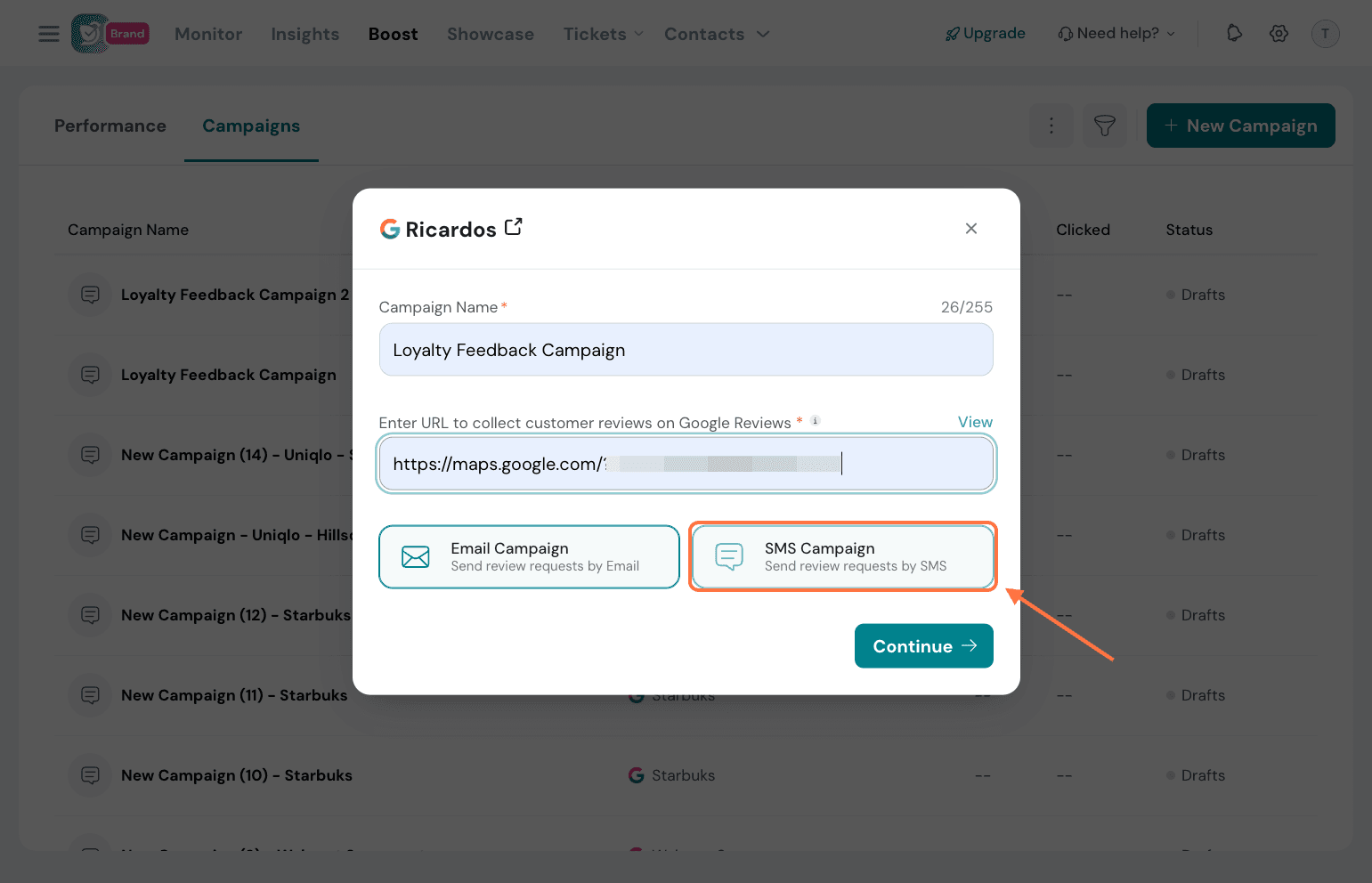Click the URL info tooltip icon
Image resolution: width=1372 pixels, height=883 pixels.
tap(816, 421)
